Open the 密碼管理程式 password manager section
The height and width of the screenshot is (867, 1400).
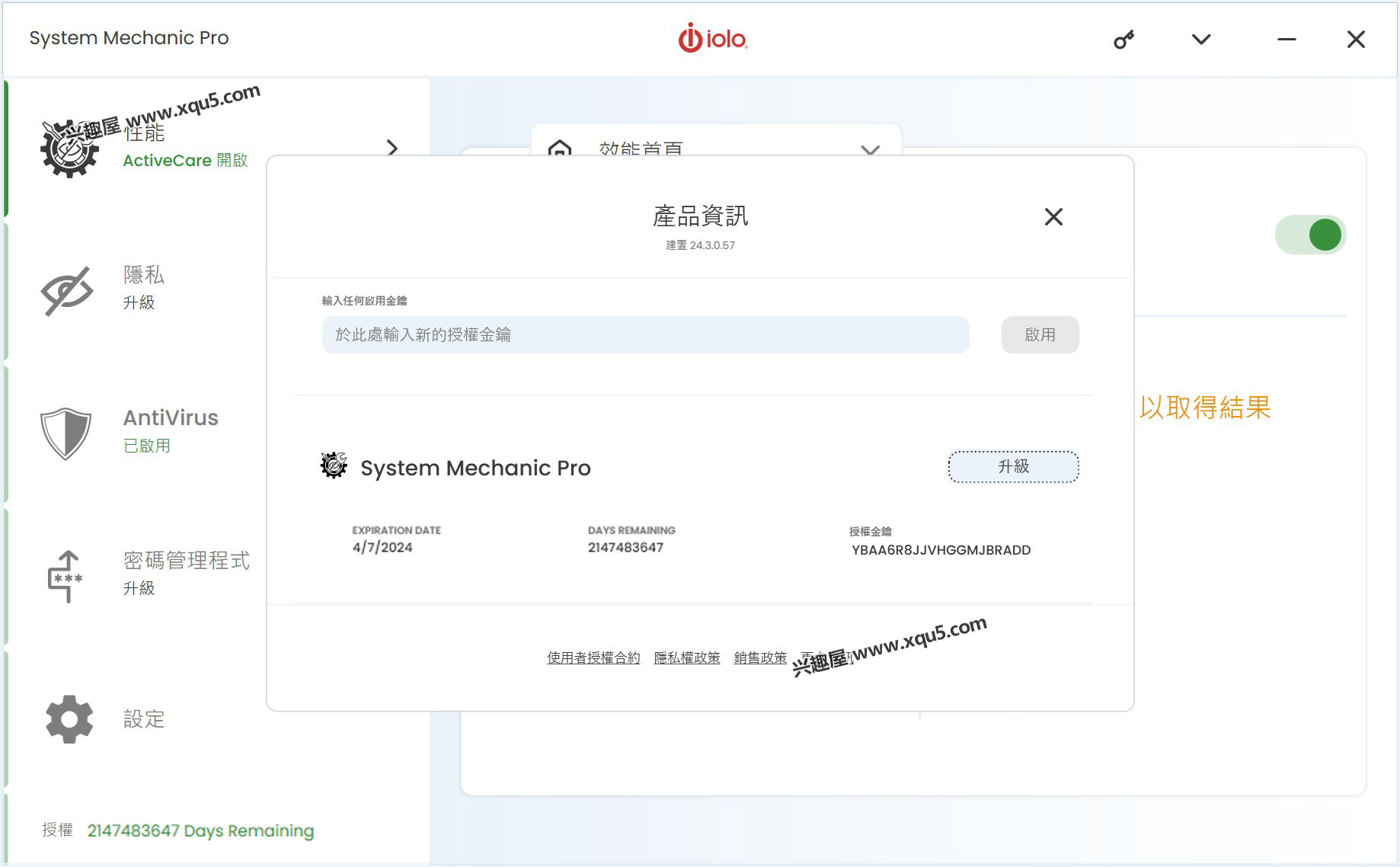187,561
